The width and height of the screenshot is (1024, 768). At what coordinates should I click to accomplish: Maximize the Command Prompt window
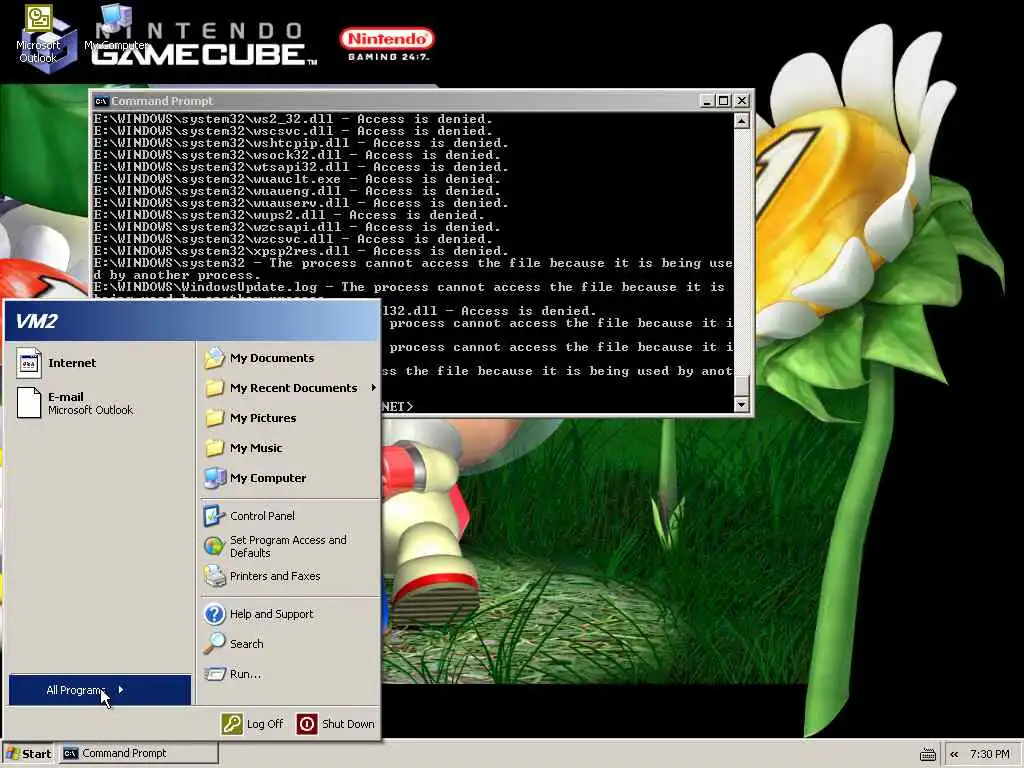pyautogui.click(x=724, y=101)
